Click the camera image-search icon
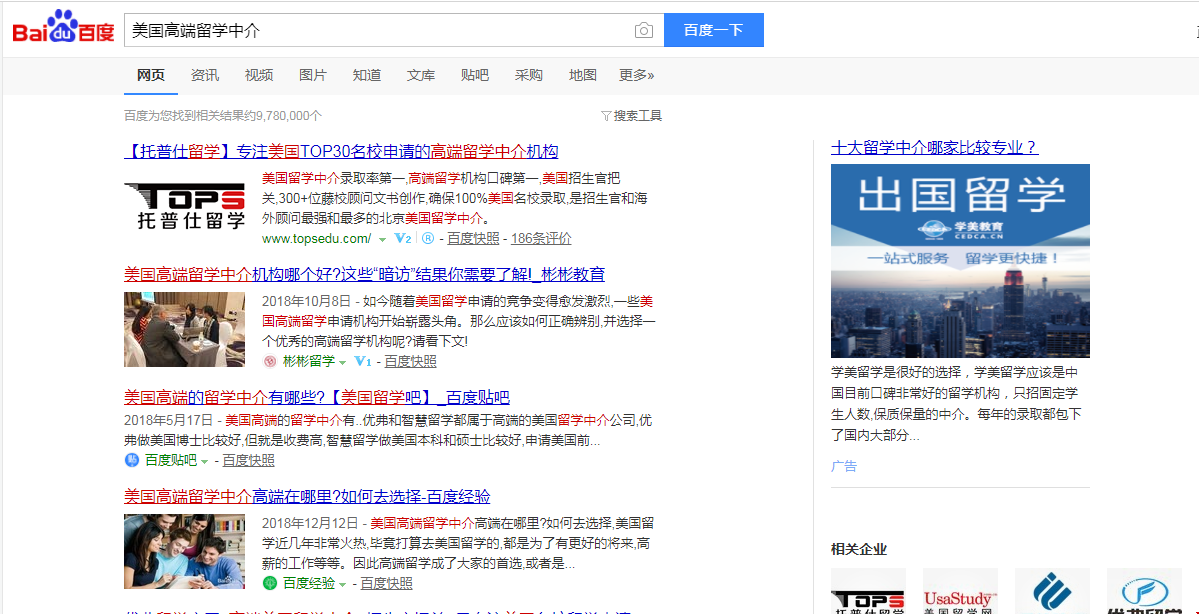Viewport: 1199px width, 614px height. tap(644, 31)
